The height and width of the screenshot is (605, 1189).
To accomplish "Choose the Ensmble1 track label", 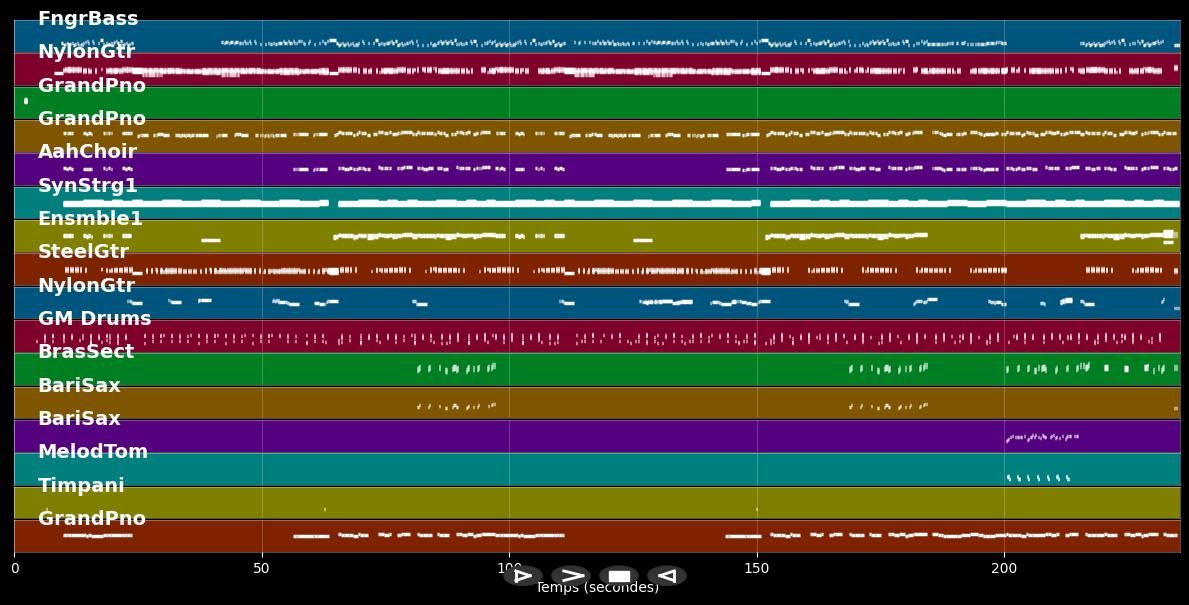I will (x=90, y=219).
